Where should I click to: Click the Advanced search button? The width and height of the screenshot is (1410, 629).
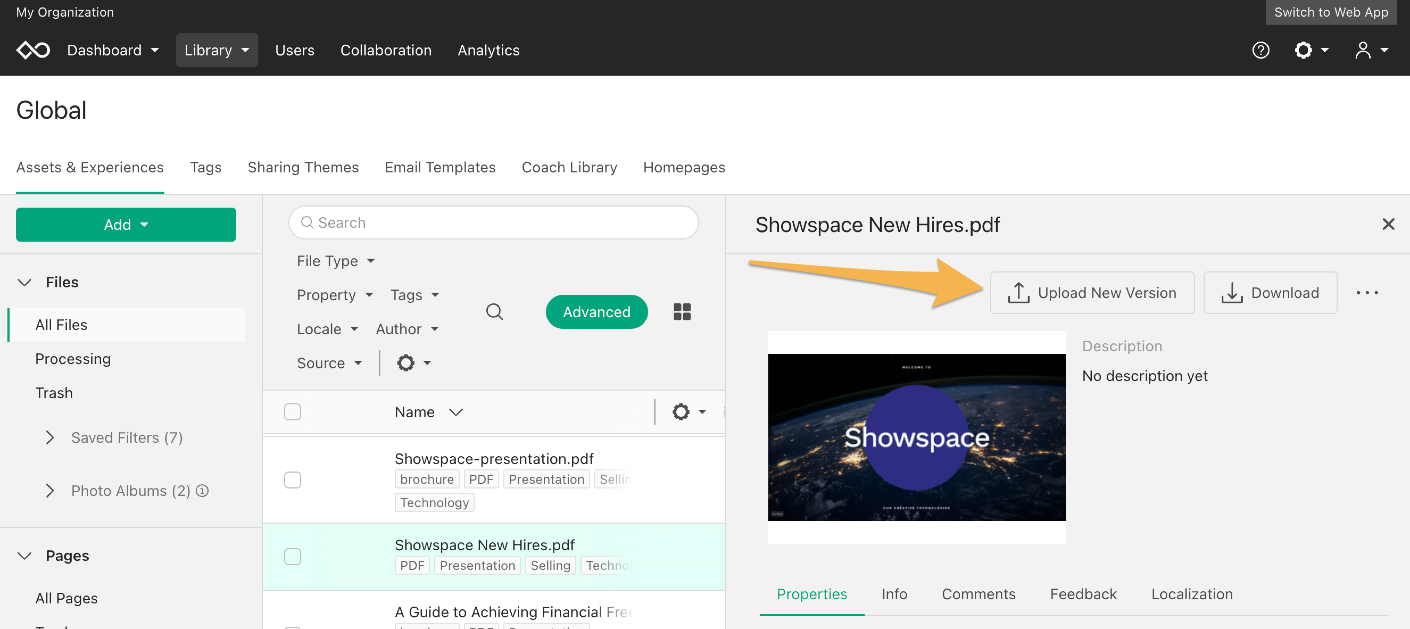point(596,312)
